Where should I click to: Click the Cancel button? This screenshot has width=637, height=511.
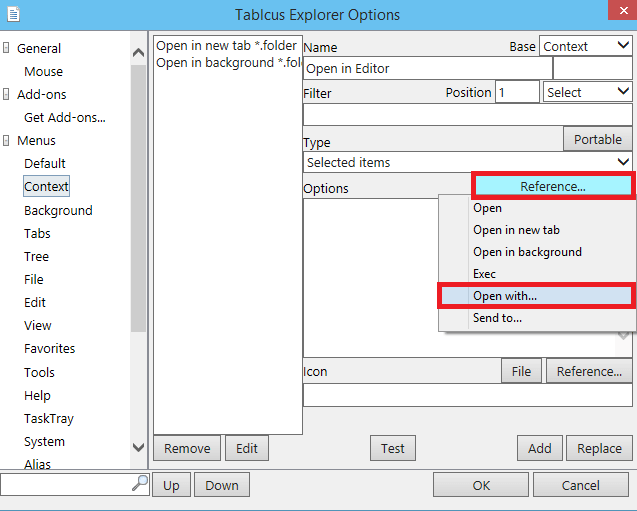pos(581,485)
